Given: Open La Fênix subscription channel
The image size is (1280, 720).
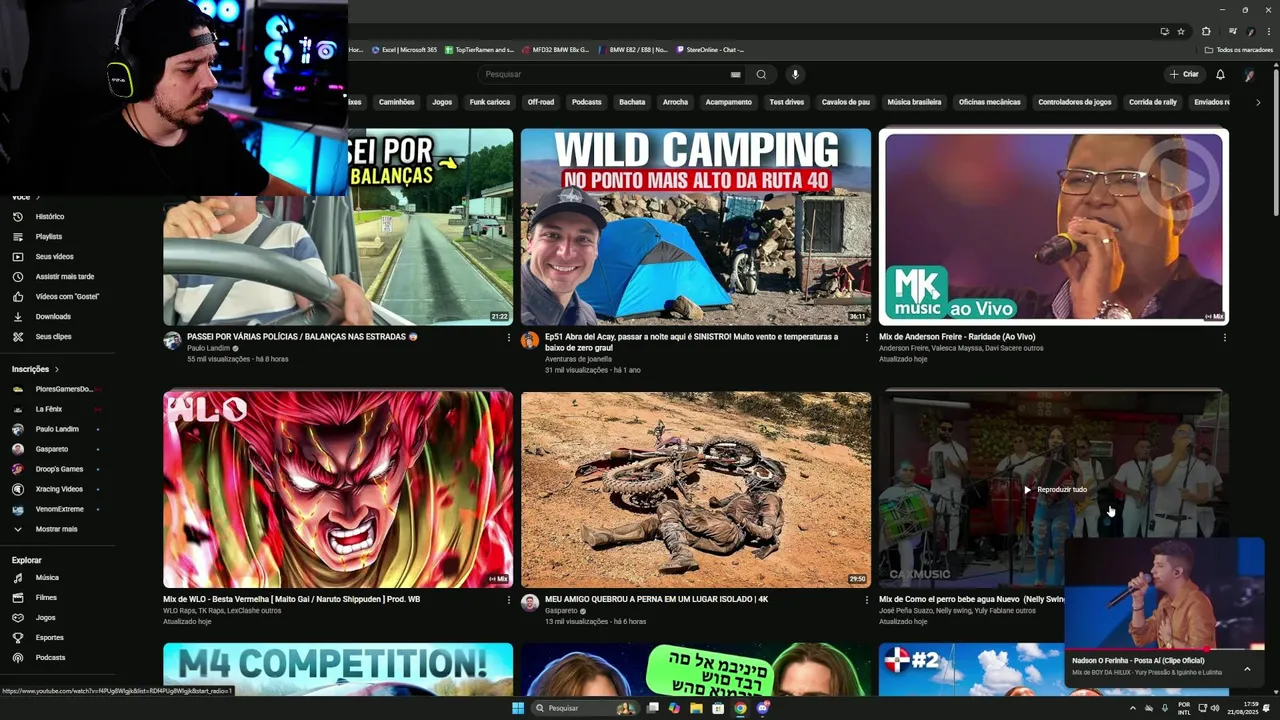Looking at the screenshot, I should coord(49,409).
